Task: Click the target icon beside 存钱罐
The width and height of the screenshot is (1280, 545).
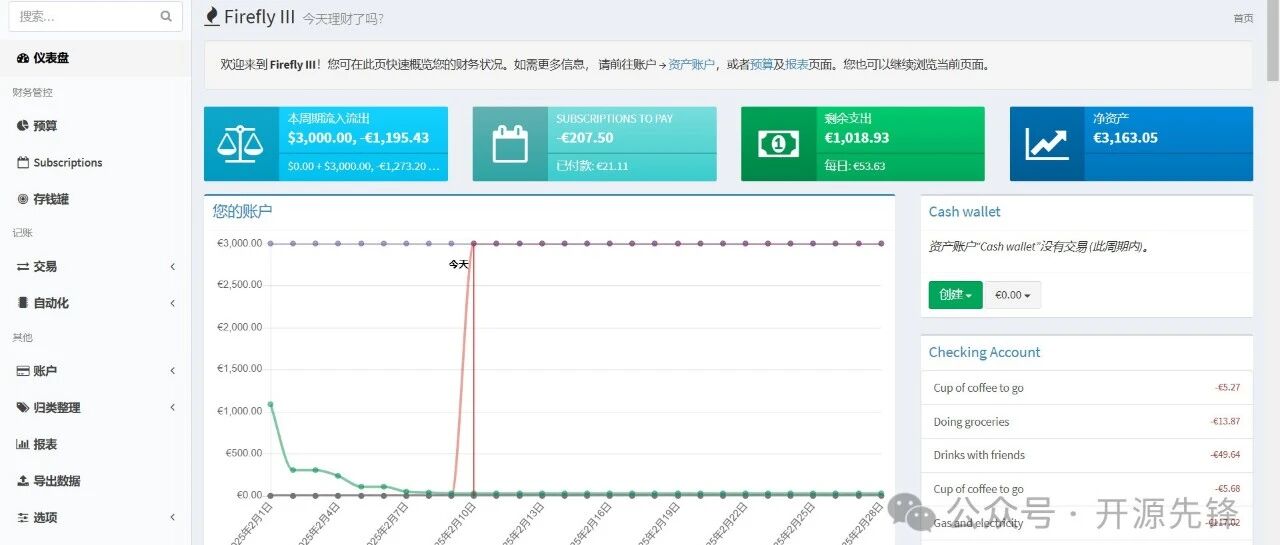Action: 23,199
